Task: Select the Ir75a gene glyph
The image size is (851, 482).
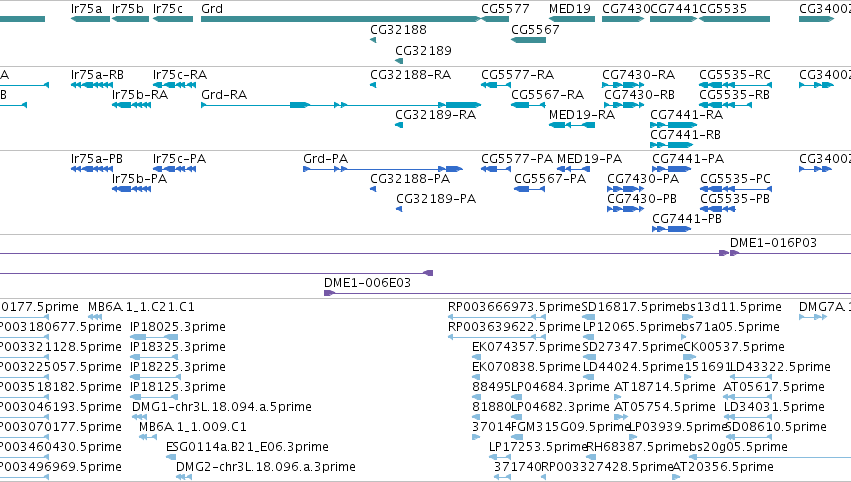Action: click(90, 19)
